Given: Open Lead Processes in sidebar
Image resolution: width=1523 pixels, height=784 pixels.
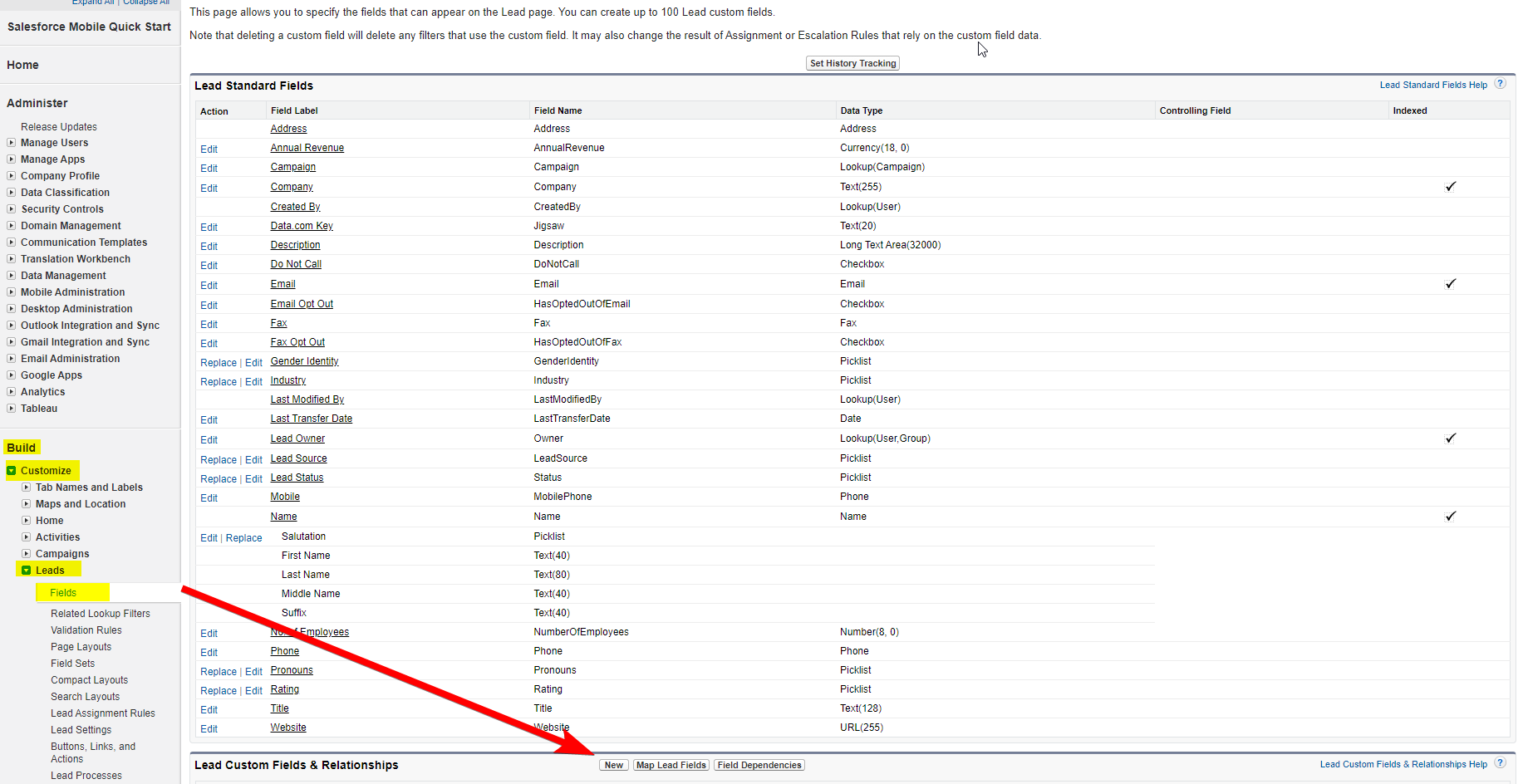Looking at the screenshot, I should point(86,776).
